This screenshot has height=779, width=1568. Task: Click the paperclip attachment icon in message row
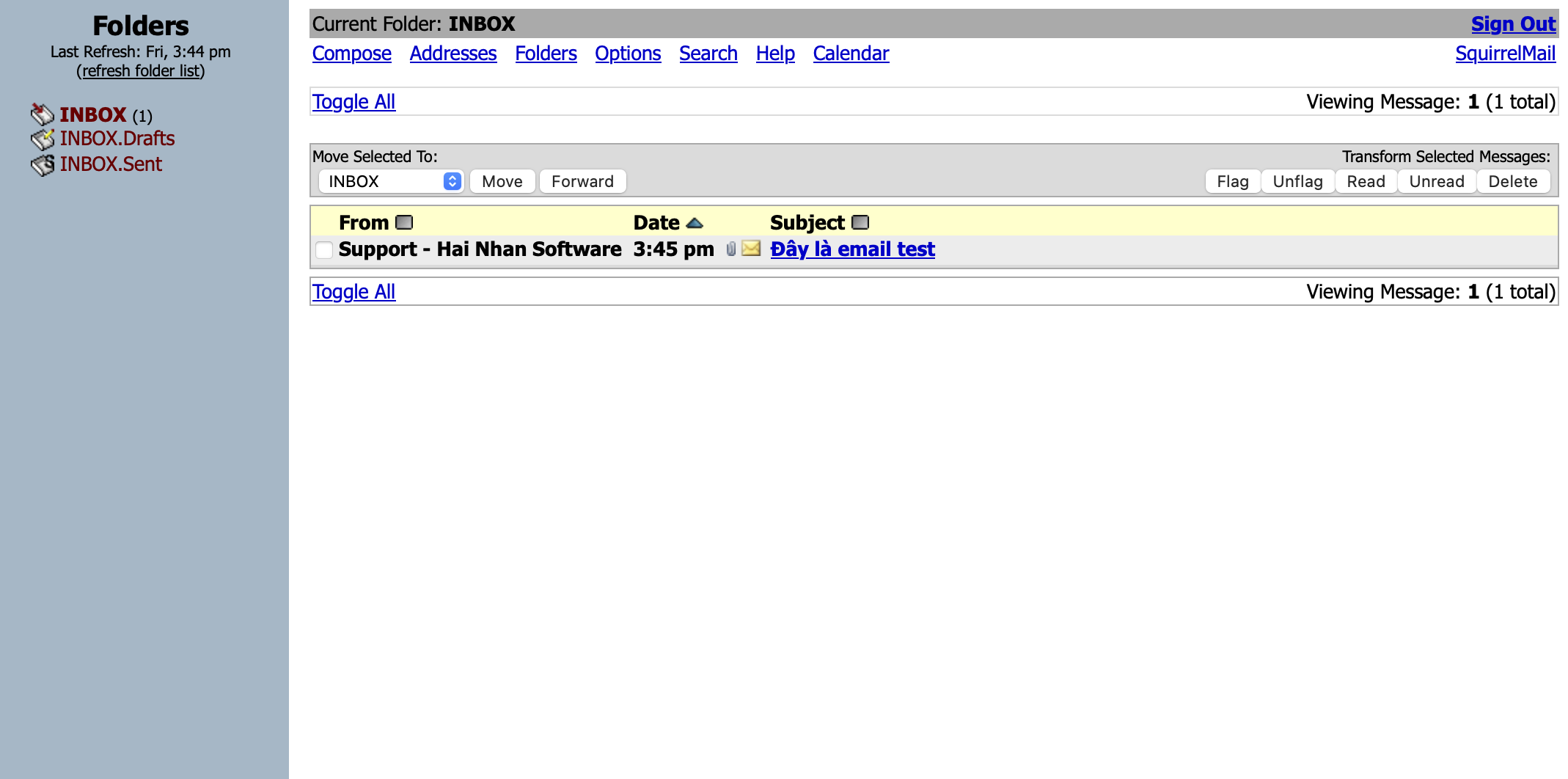[x=731, y=249]
